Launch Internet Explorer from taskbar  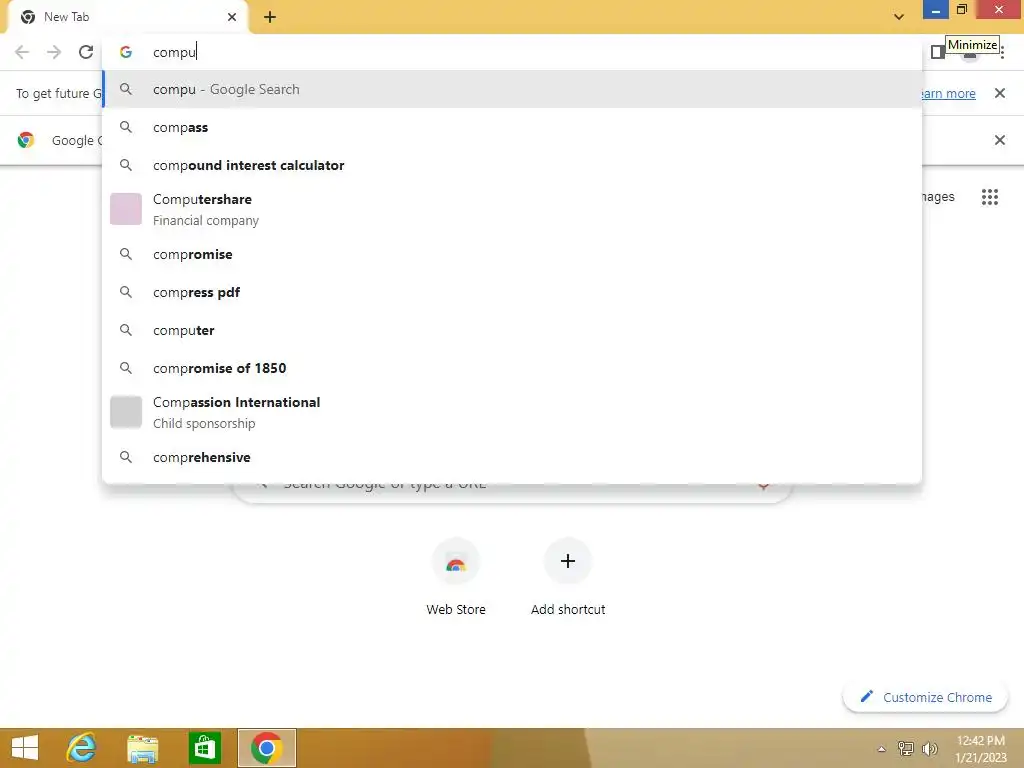(x=82, y=748)
